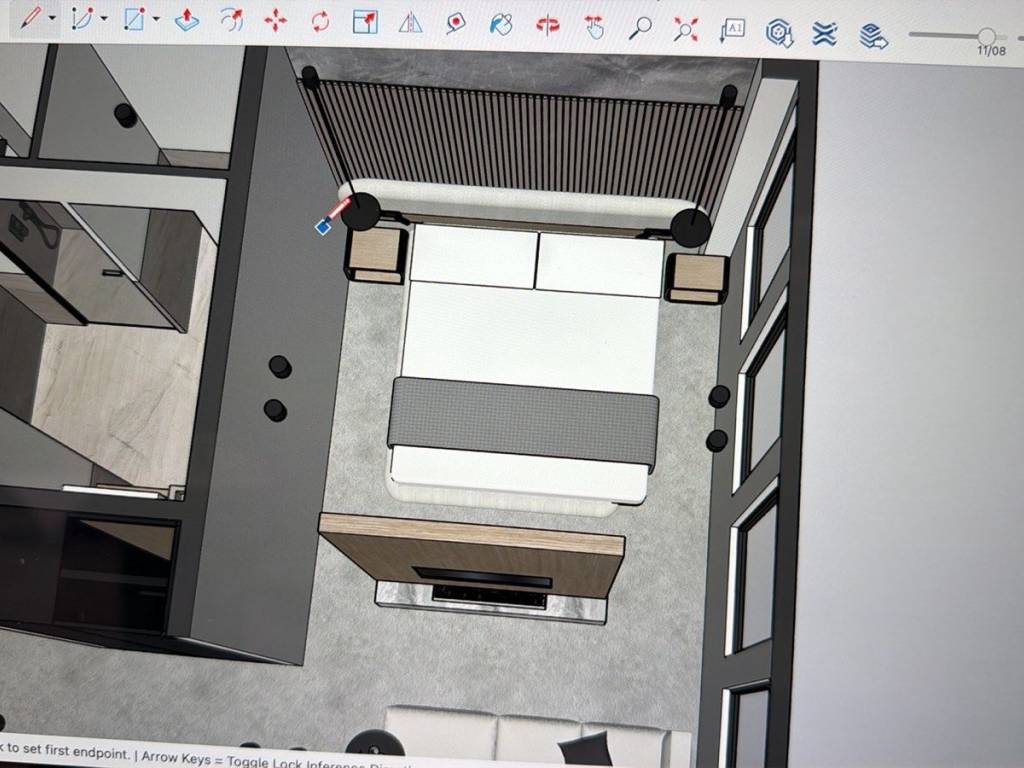1024x768 pixels.
Task: Click the Zoom magnifier tool
Action: click(x=640, y=28)
